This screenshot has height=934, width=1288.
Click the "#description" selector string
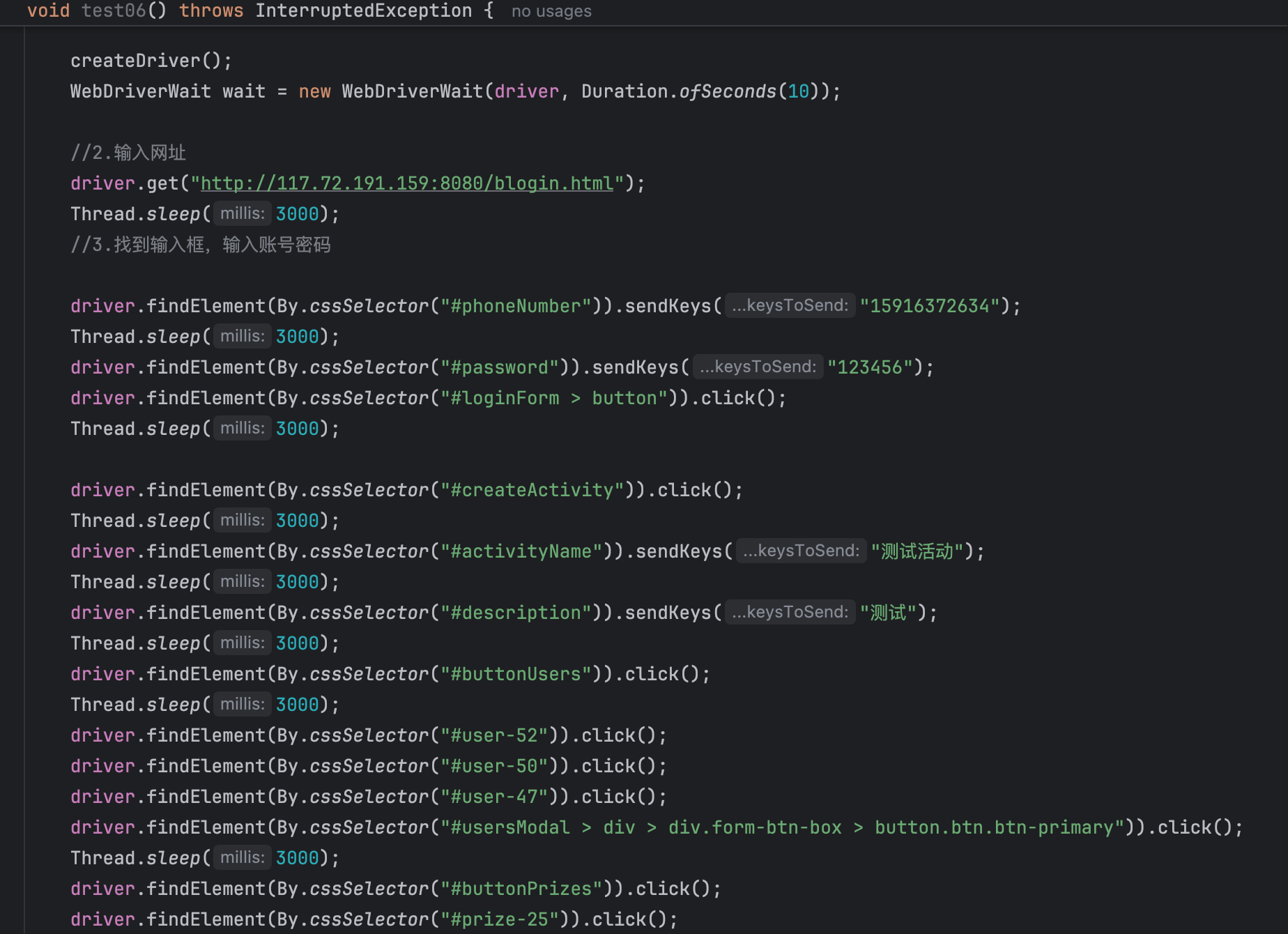pyautogui.click(x=516, y=613)
